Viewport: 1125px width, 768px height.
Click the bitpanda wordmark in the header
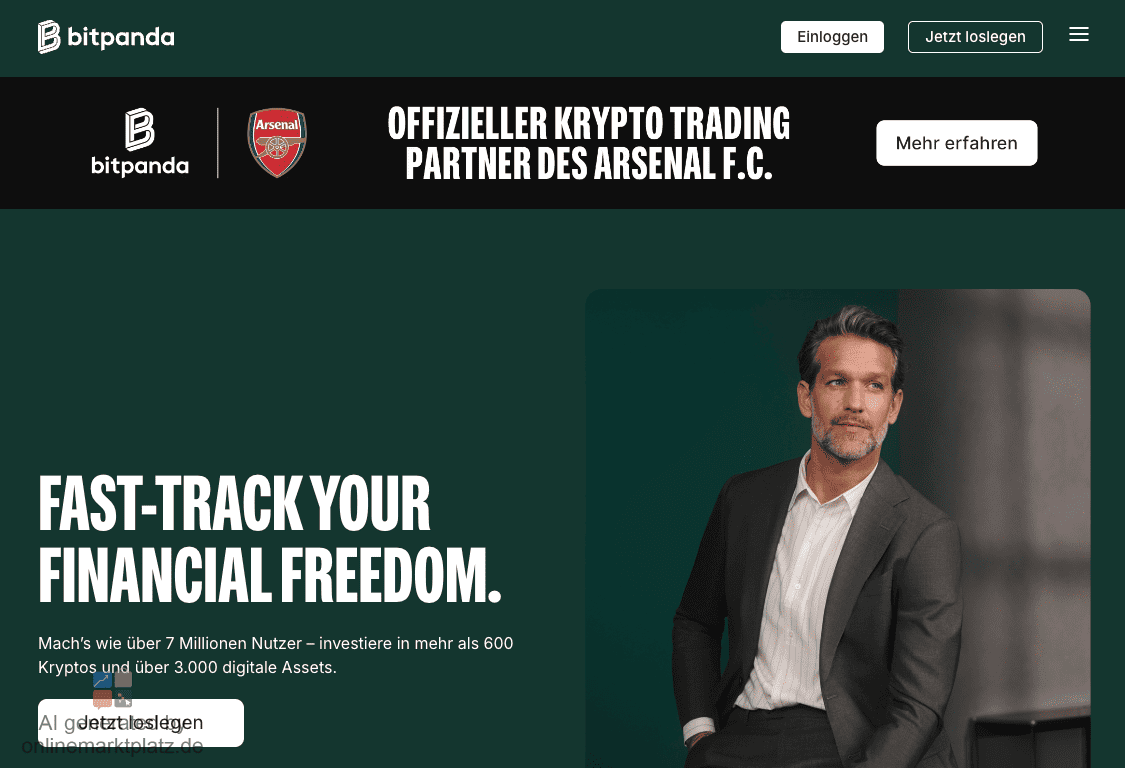coord(121,37)
